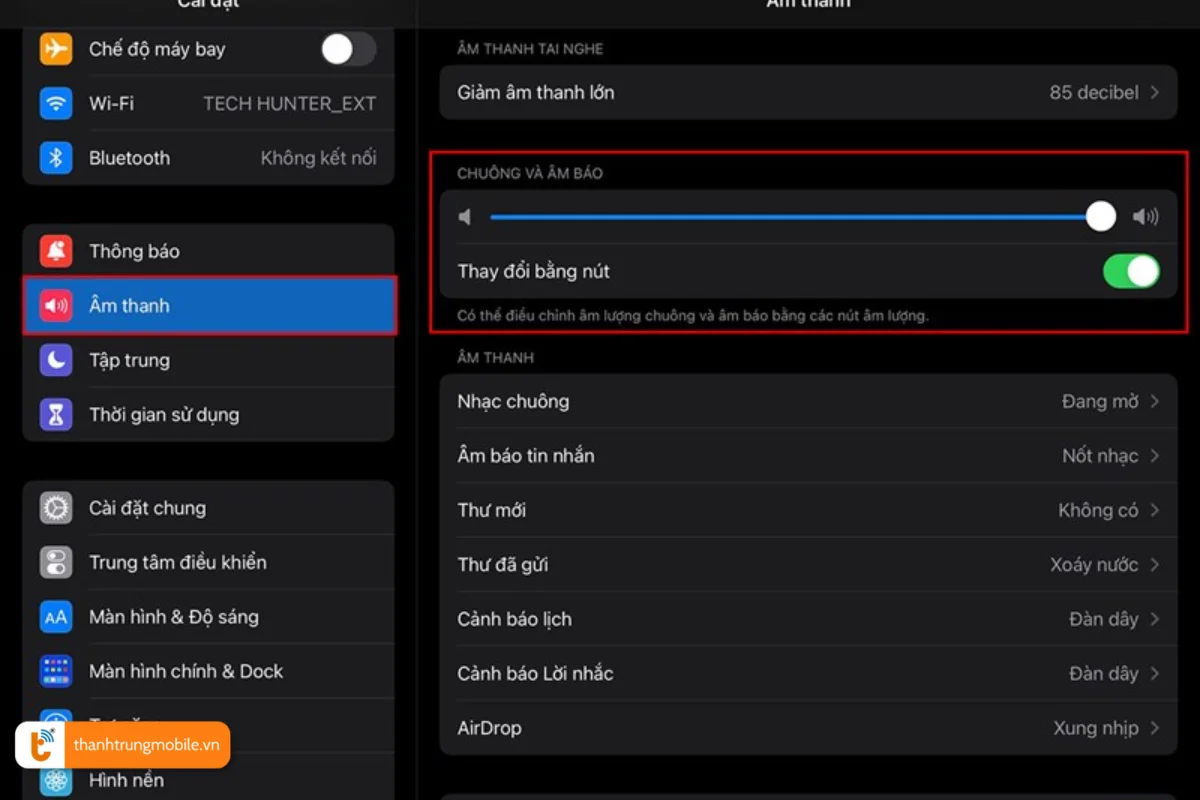Toggle Chế độ máy bay switch
The image size is (1200, 800).
coord(348,48)
